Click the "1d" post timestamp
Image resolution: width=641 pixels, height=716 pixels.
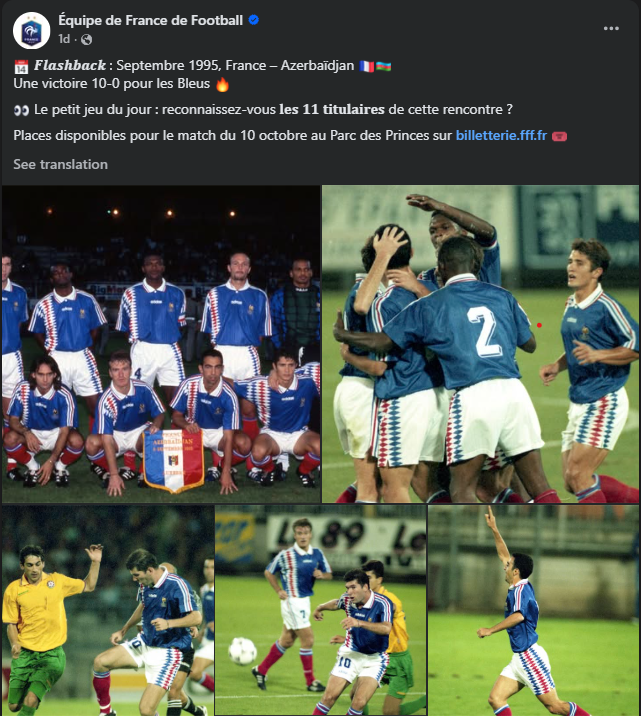tap(64, 39)
